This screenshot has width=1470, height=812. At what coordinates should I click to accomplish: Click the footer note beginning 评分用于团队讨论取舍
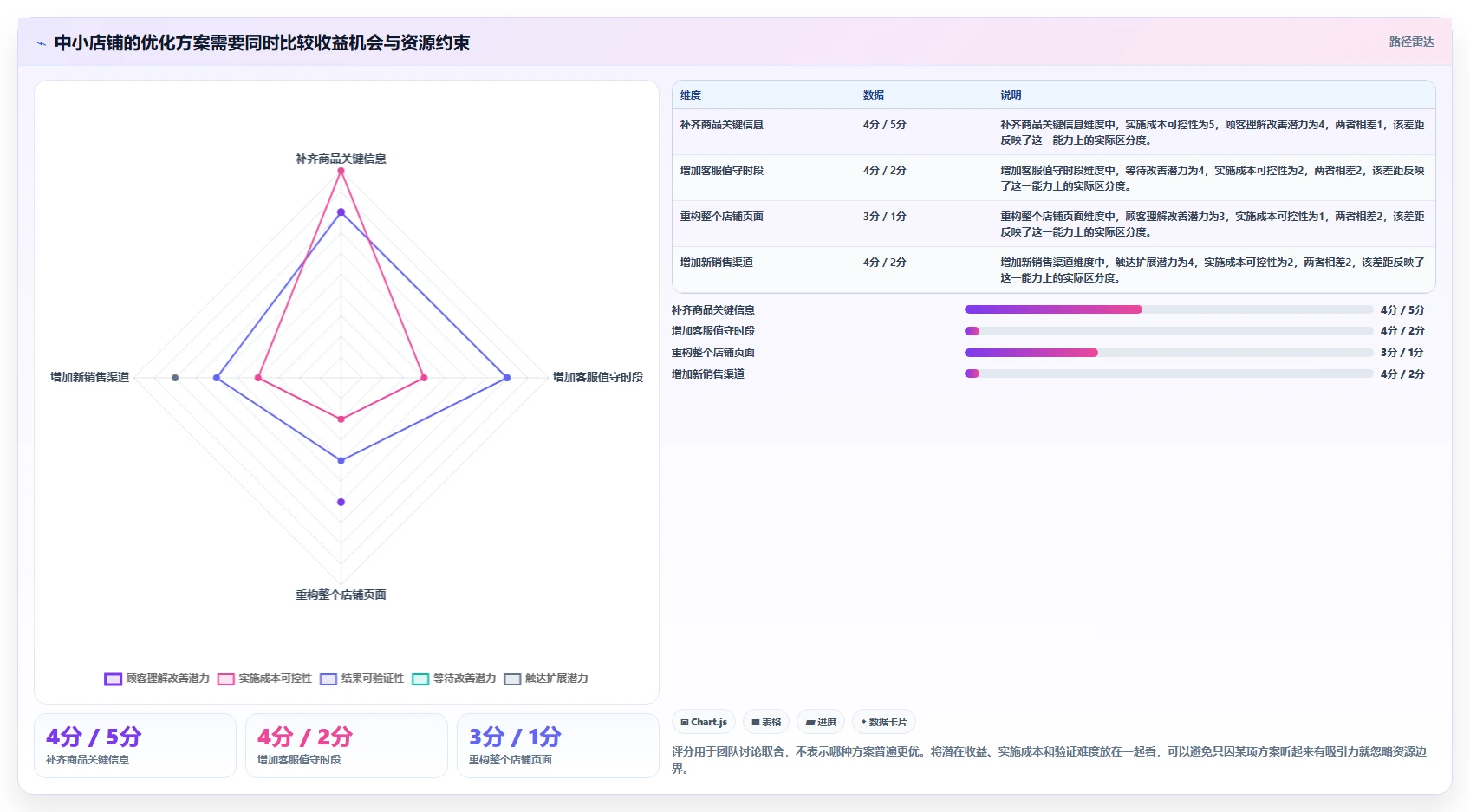[1050, 760]
